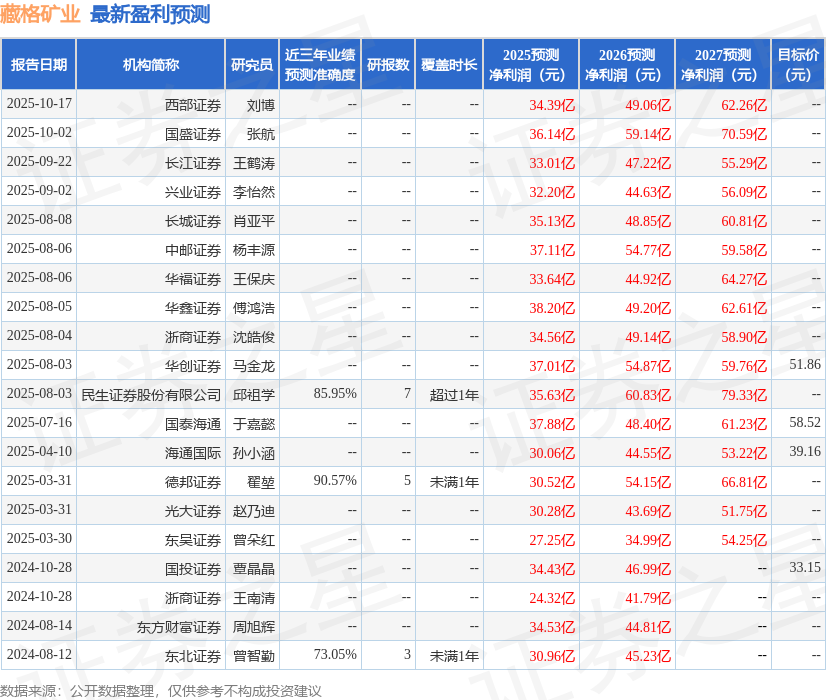Select the 机构简称 column header

coord(151,64)
